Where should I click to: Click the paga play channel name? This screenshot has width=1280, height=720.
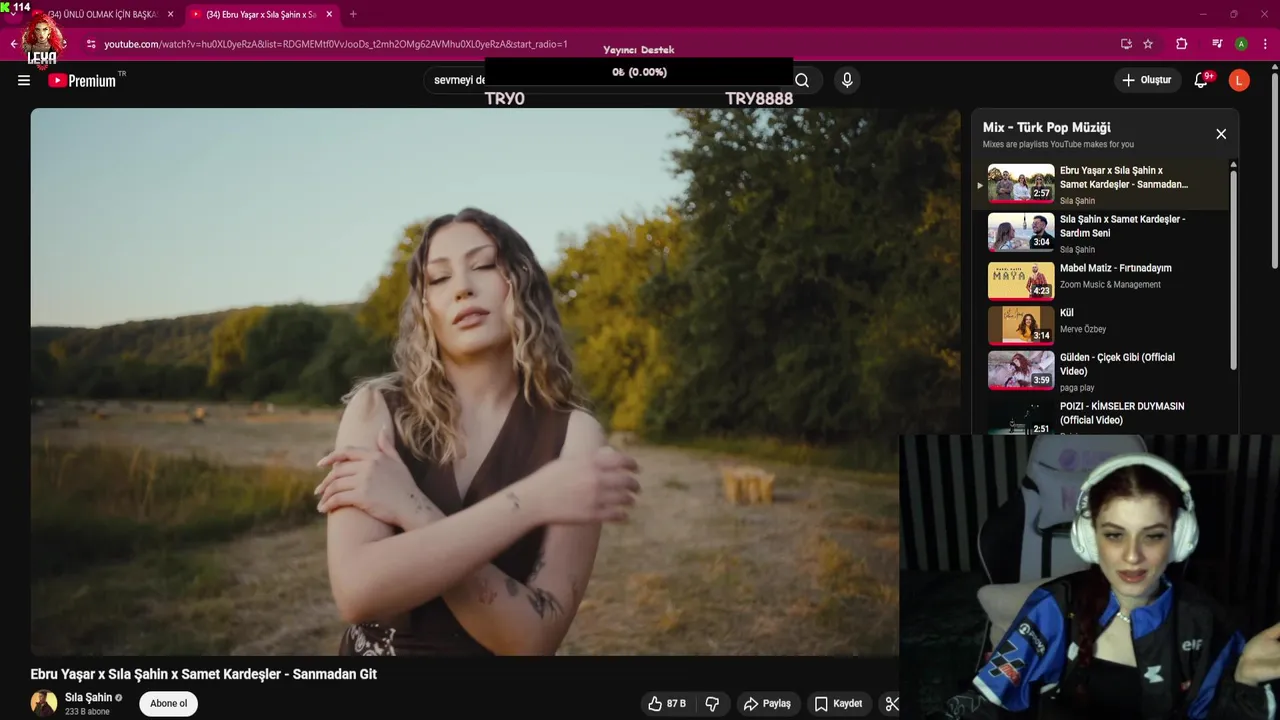click(x=1077, y=387)
